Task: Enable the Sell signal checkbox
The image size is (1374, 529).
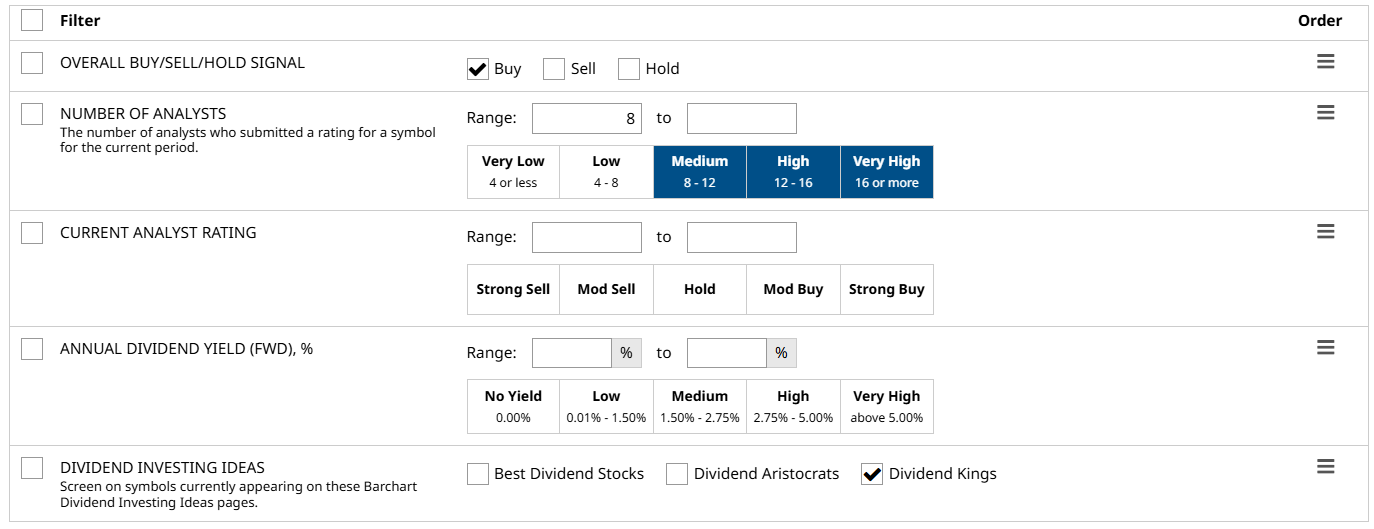Action: [x=554, y=69]
